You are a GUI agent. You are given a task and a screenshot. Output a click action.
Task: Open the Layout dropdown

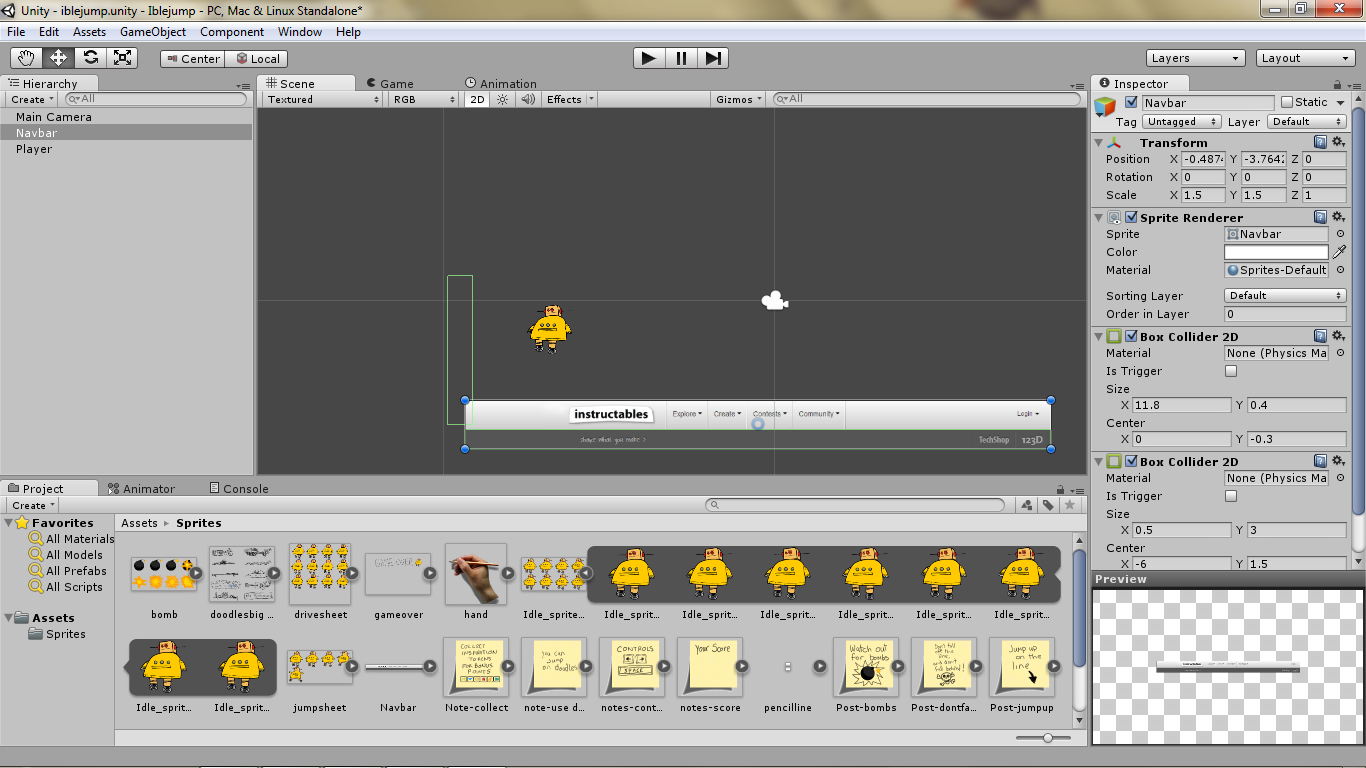click(x=1307, y=58)
